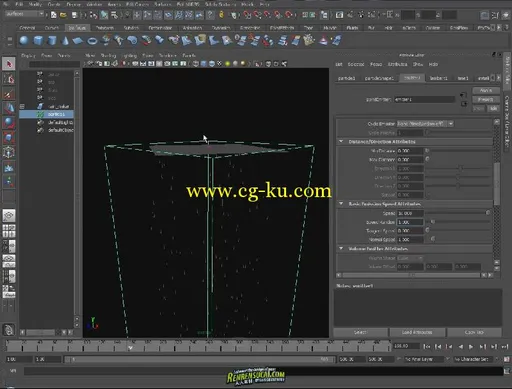Open the Shading menu in viewport panel
Screen dimensions: 512x389
(x=108, y=56)
